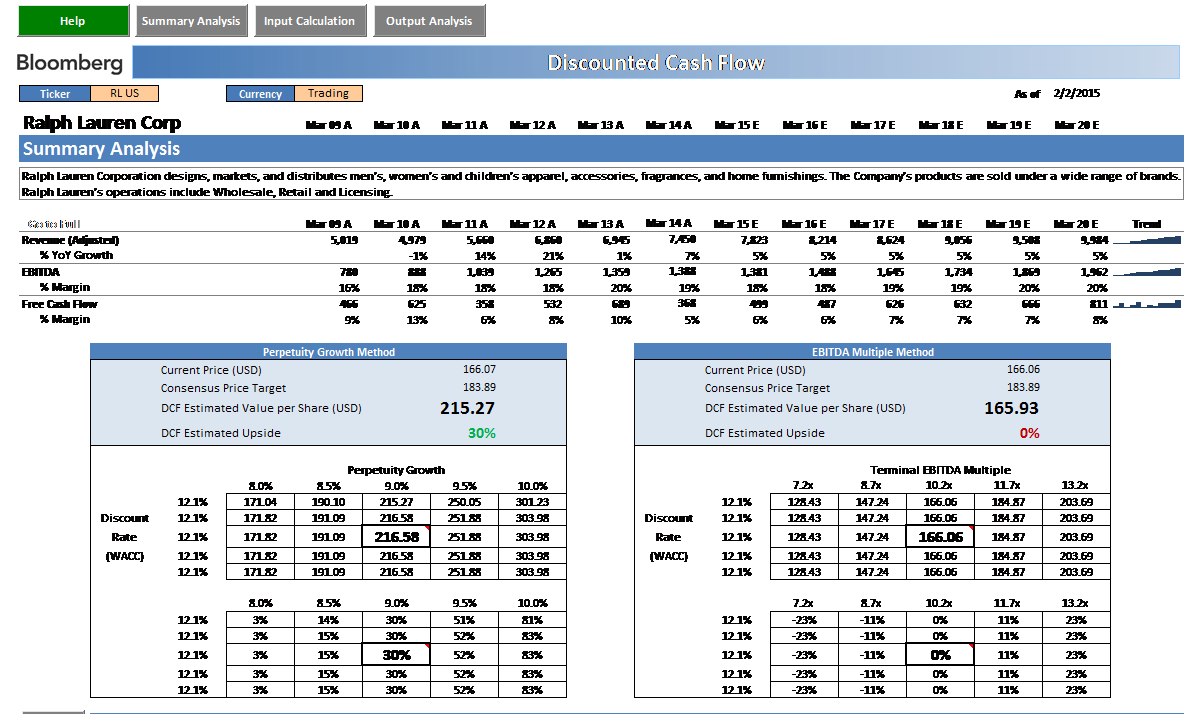The width and height of the screenshot is (1185, 715).
Task: Select the large DCF value 165.93
Action: click(1011, 408)
